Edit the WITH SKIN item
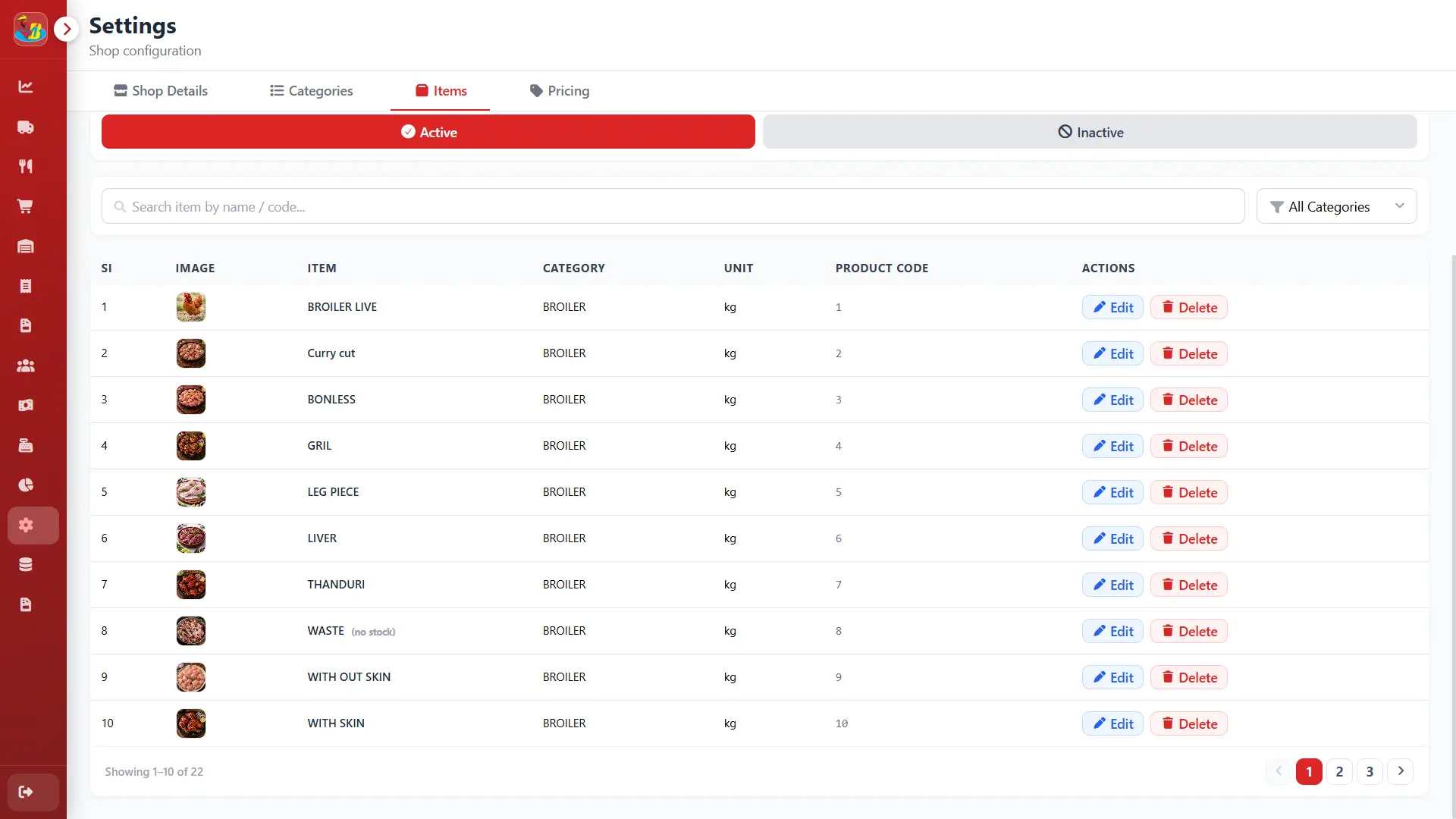The width and height of the screenshot is (1456, 819). click(x=1112, y=723)
